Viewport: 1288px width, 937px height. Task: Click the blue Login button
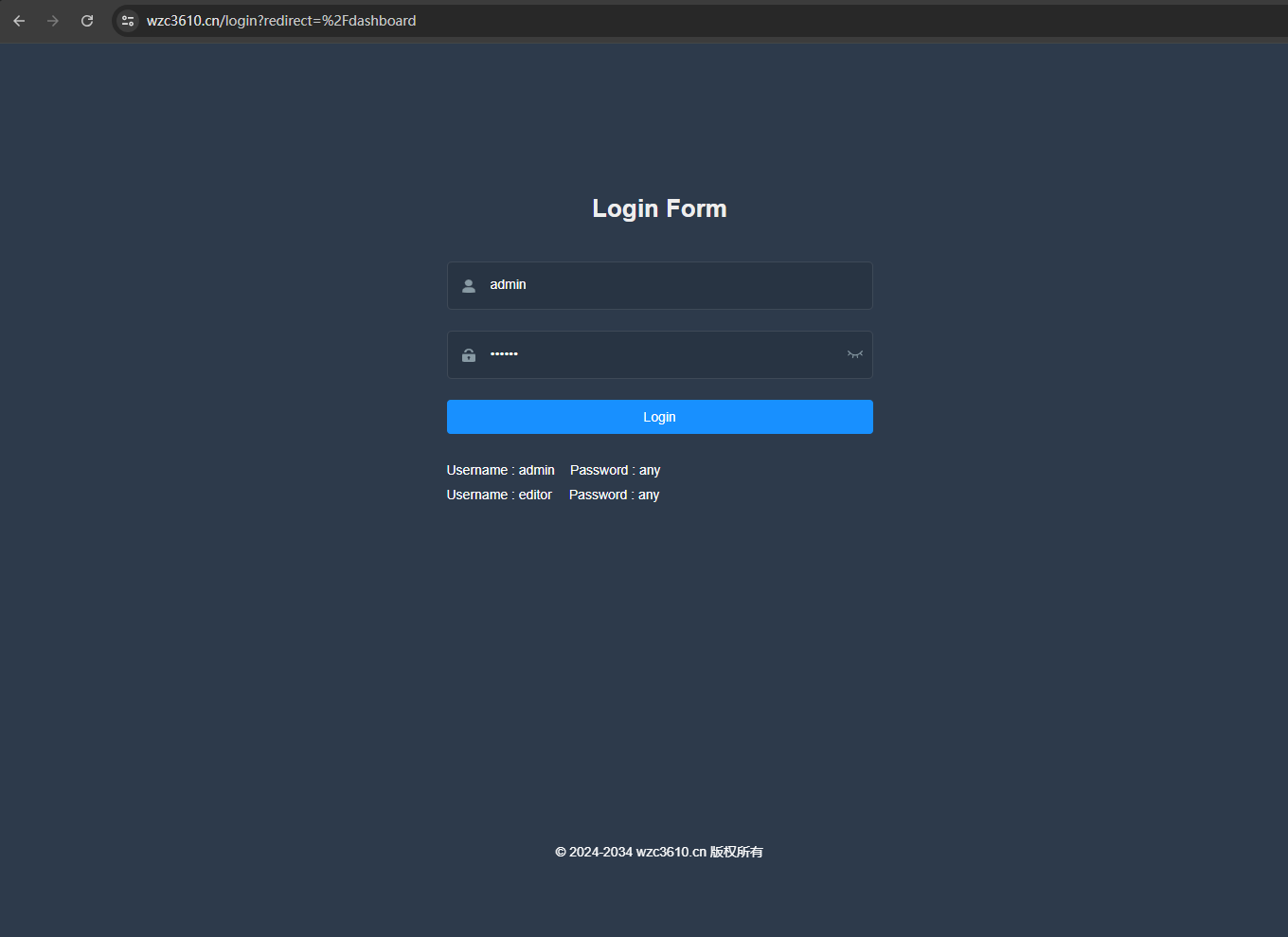click(660, 417)
